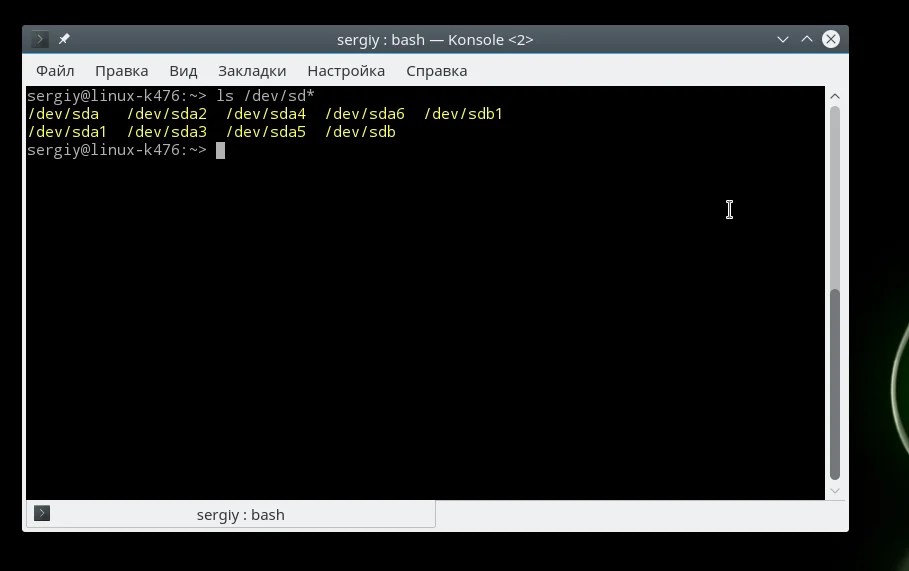Viewport: 909px width, 571px height.
Task: Open the Правка menu
Action: click(x=122, y=71)
